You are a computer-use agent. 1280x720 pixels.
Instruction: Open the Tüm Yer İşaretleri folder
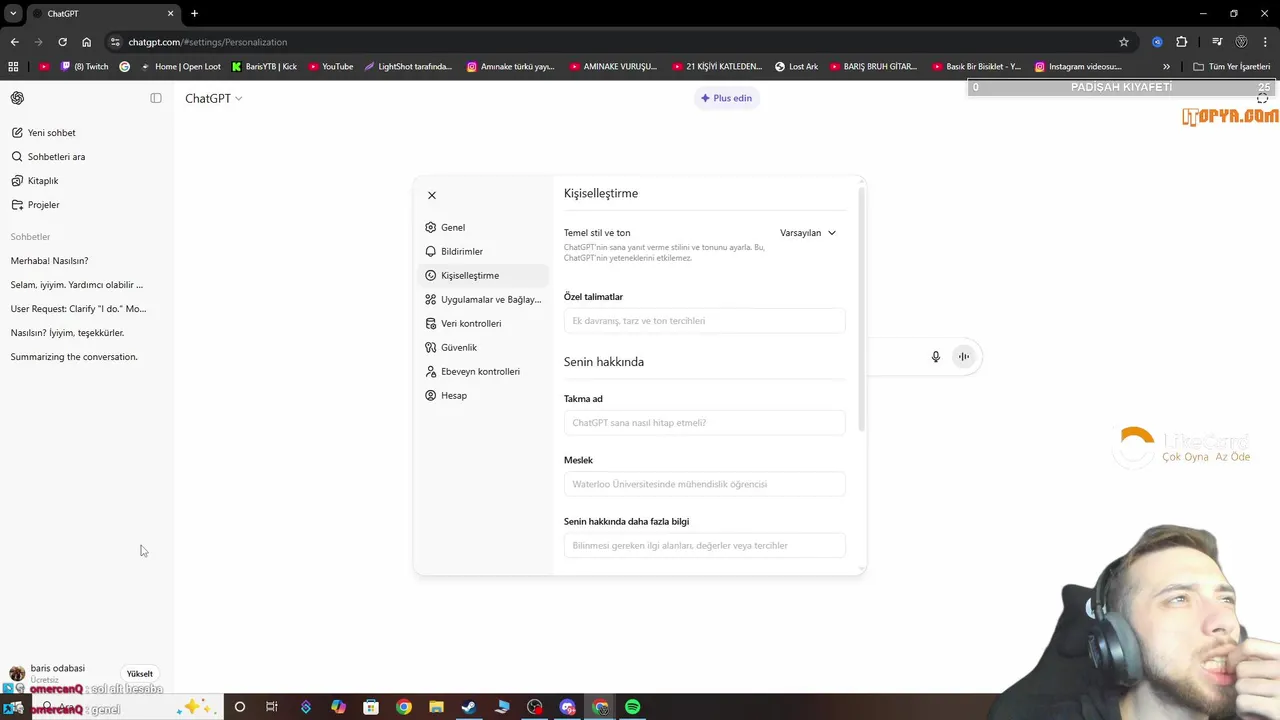[x=1231, y=67]
